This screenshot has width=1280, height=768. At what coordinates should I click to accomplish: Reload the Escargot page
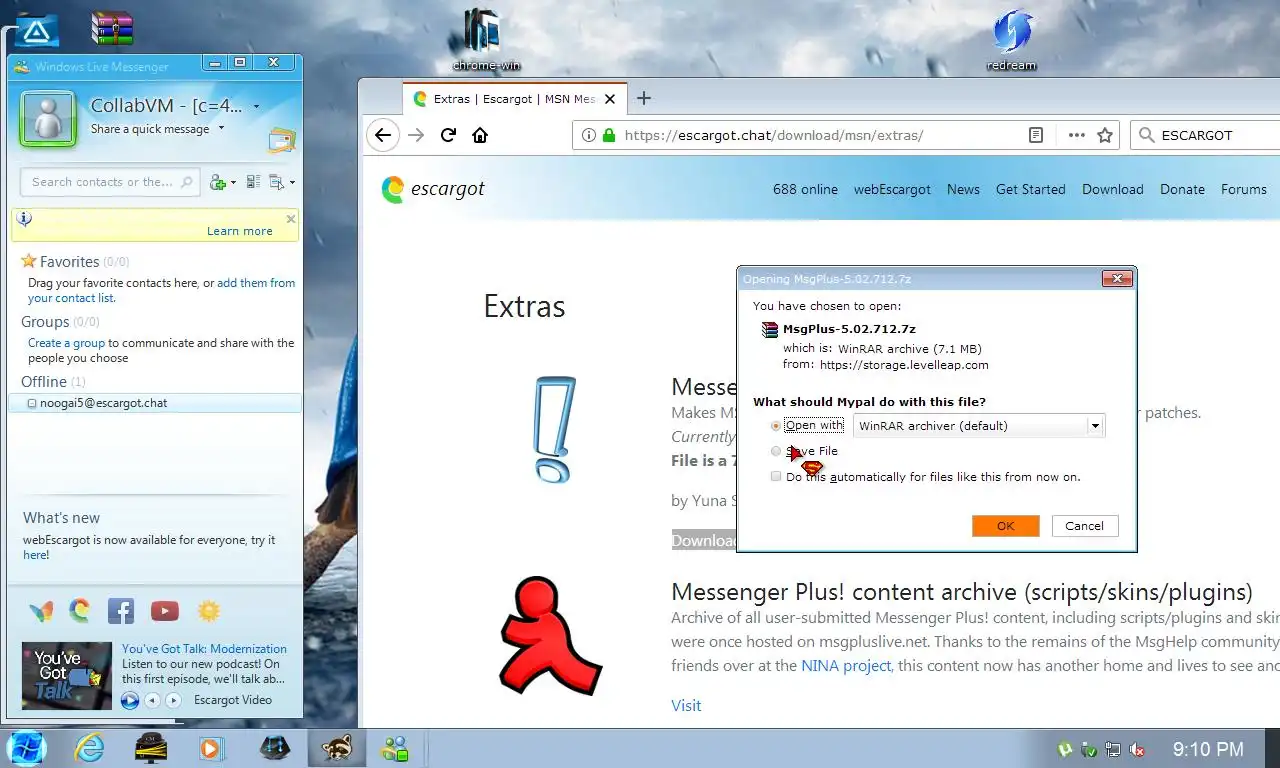(448, 135)
